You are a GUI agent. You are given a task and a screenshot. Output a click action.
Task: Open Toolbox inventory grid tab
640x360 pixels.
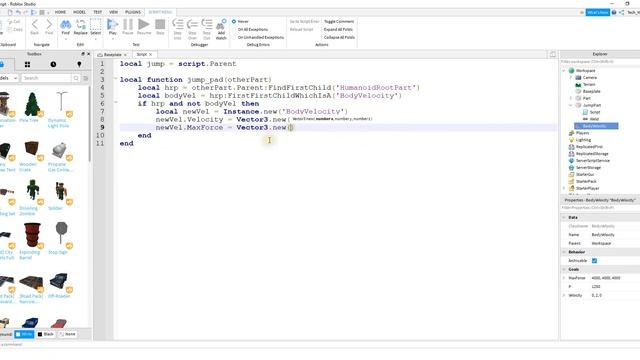click(x=27, y=64)
